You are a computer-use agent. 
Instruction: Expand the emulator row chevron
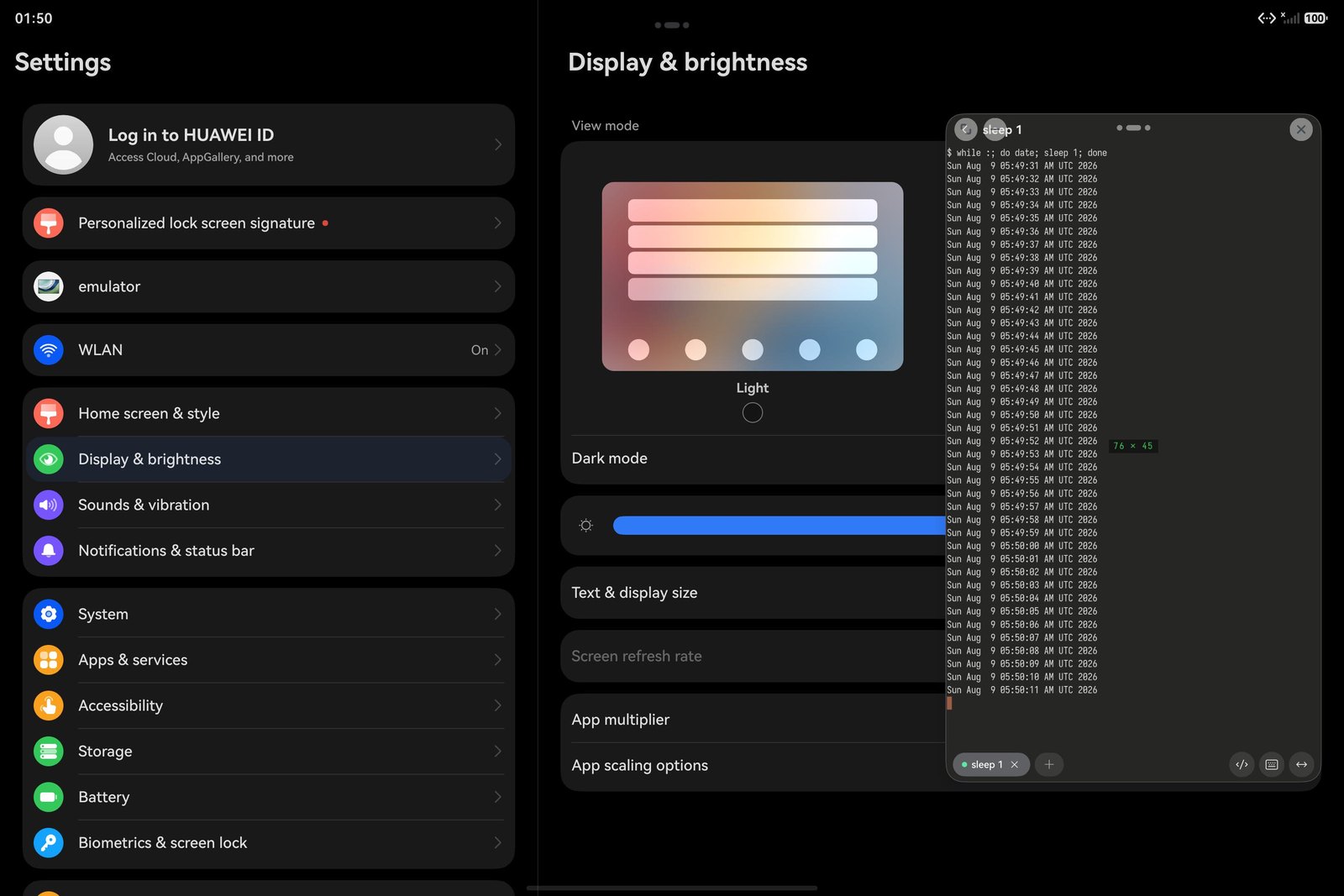[497, 286]
